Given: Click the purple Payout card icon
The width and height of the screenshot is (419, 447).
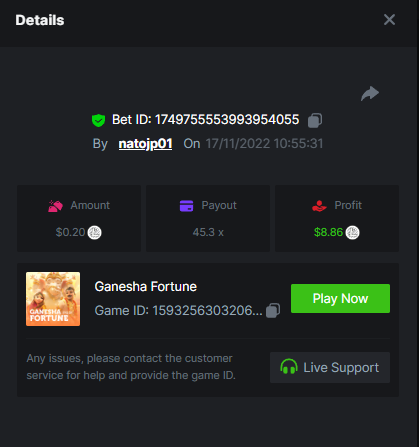Looking at the screenshot, I should (186, 206).
